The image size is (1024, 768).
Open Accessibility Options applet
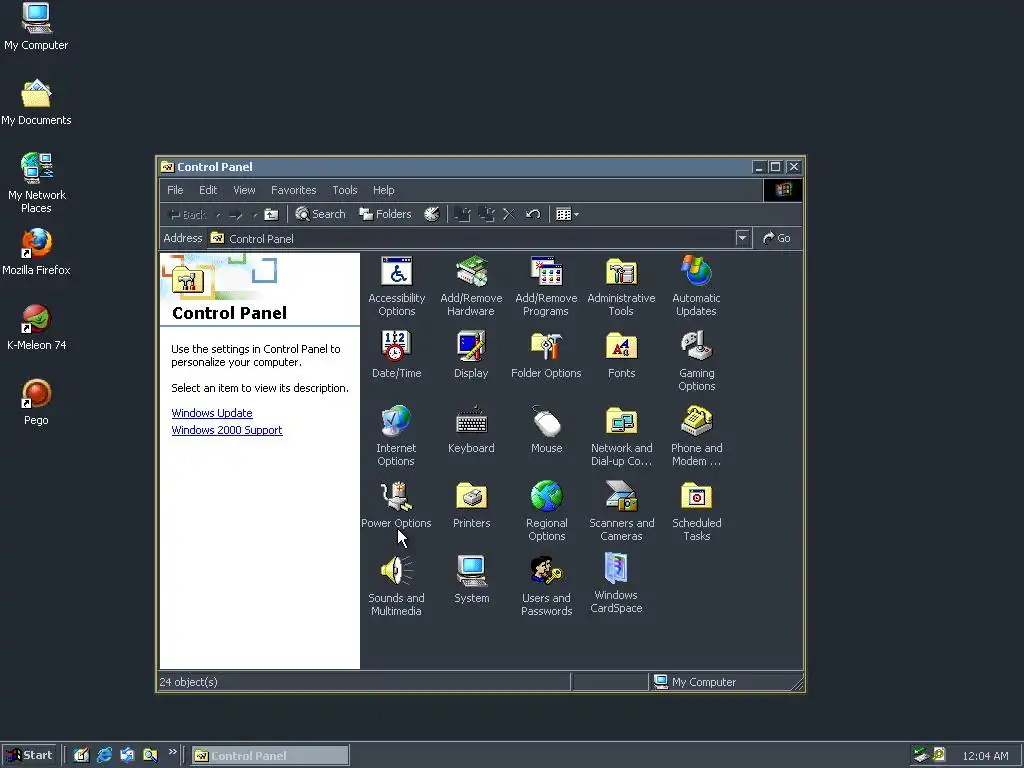(x=396, y=286)
